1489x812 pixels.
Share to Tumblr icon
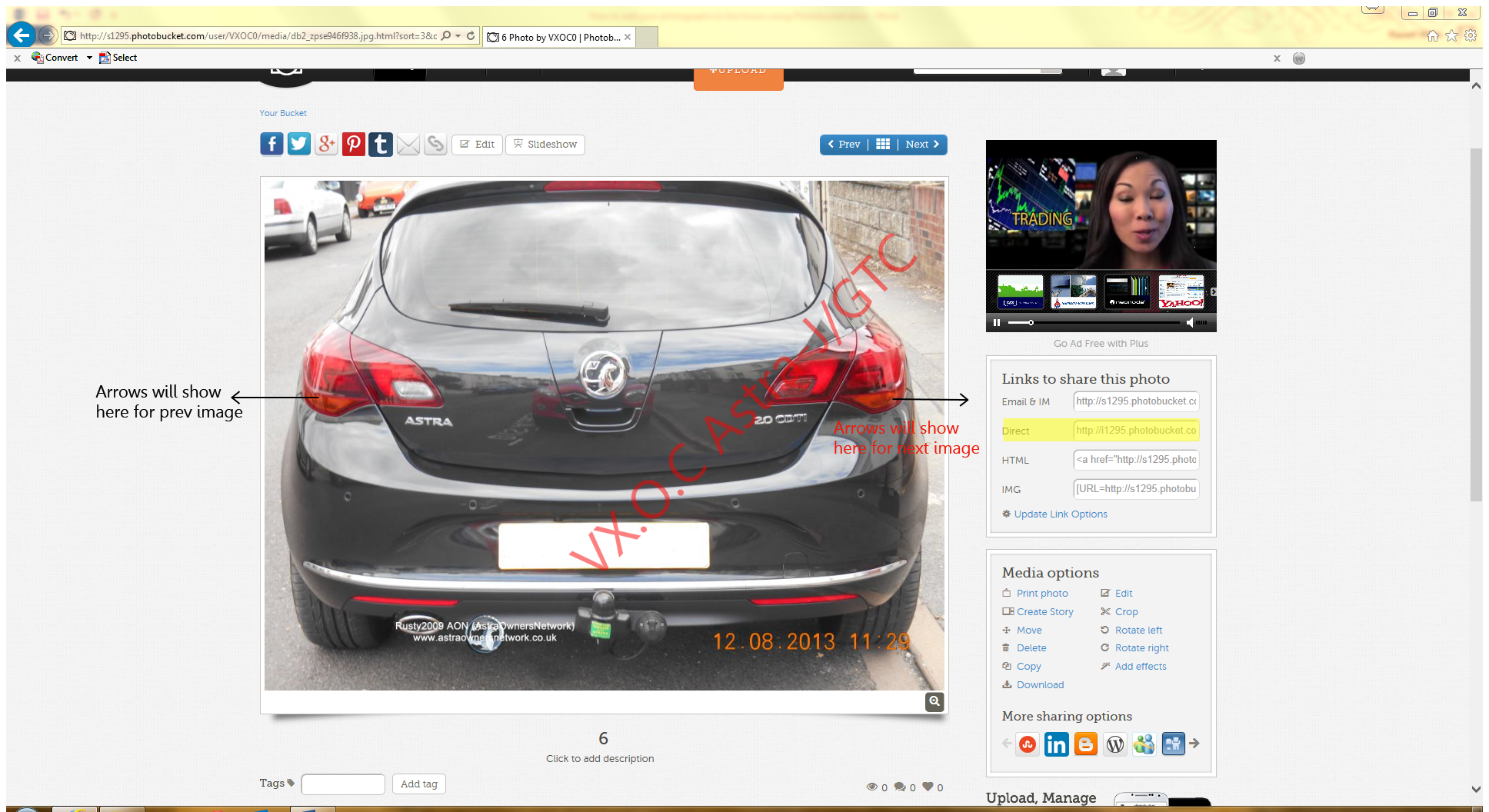pyautogui.click(x=381, y=144)
